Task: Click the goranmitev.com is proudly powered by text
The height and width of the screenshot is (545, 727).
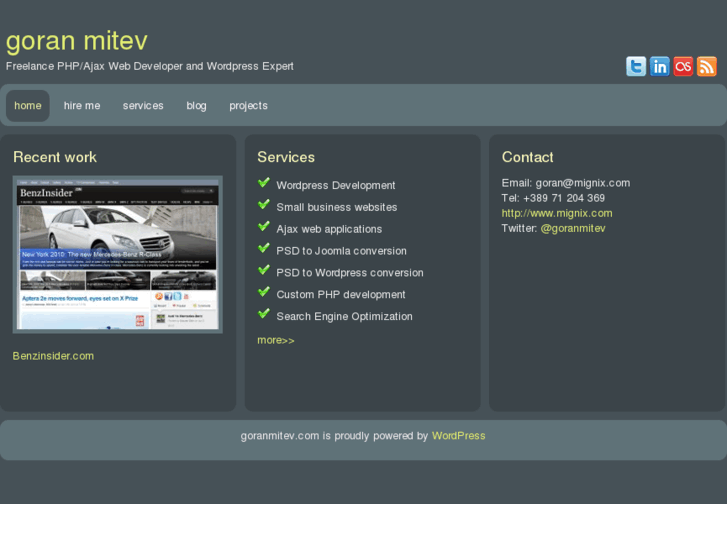Action: tap(334, 436)
